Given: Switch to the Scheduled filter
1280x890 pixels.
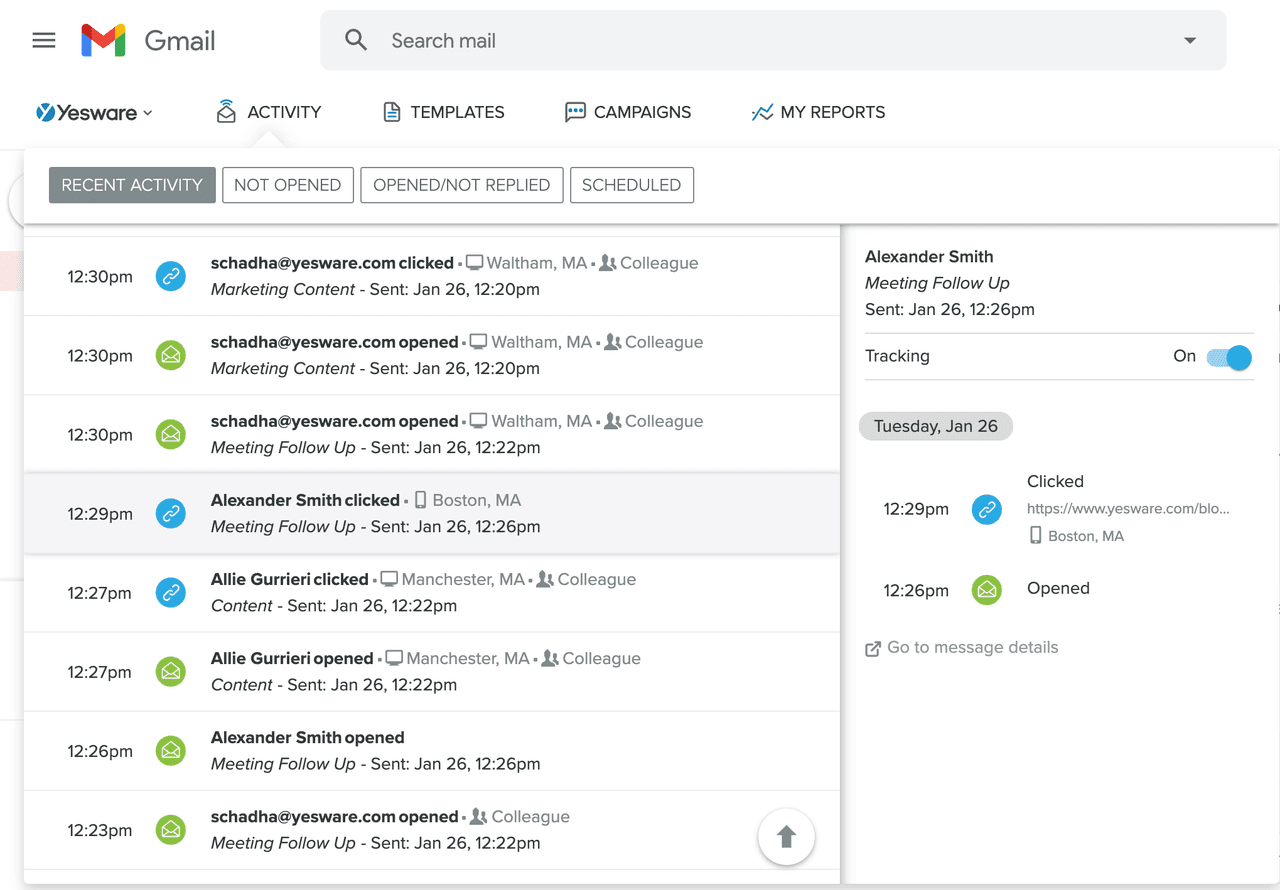Looking at the screenshot, I should pos(631,185).
